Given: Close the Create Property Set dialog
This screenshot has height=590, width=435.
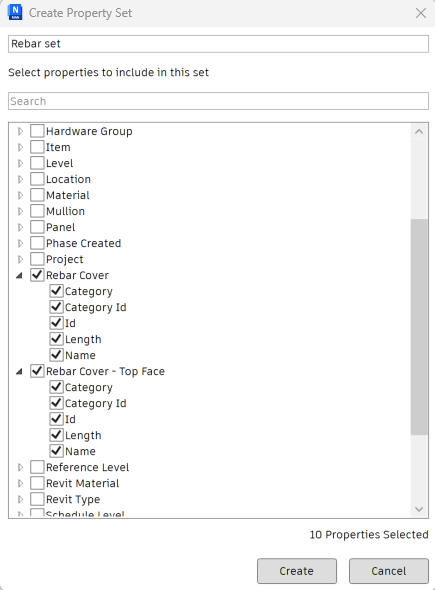Looking at the screenshot, I should (421, 13).
